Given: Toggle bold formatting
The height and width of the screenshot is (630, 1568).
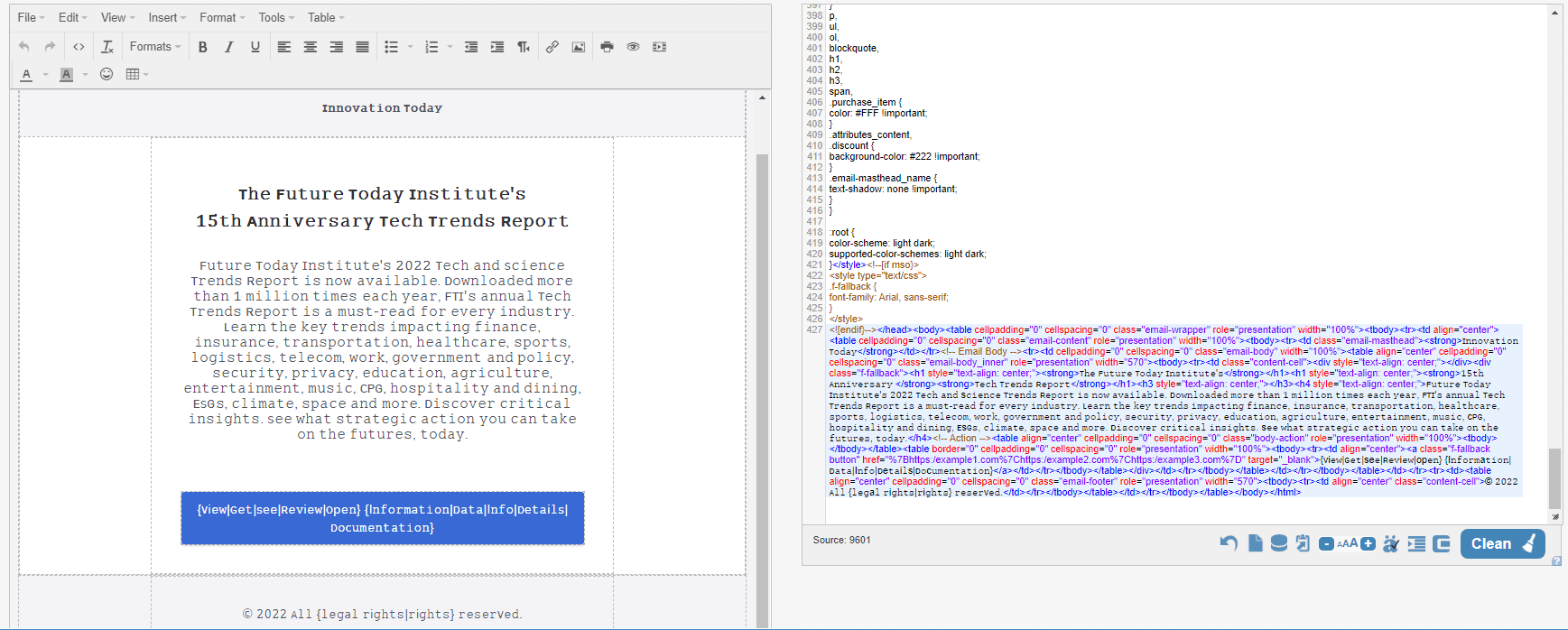Looking at the screenshot, I should click(x=203, y=47).
